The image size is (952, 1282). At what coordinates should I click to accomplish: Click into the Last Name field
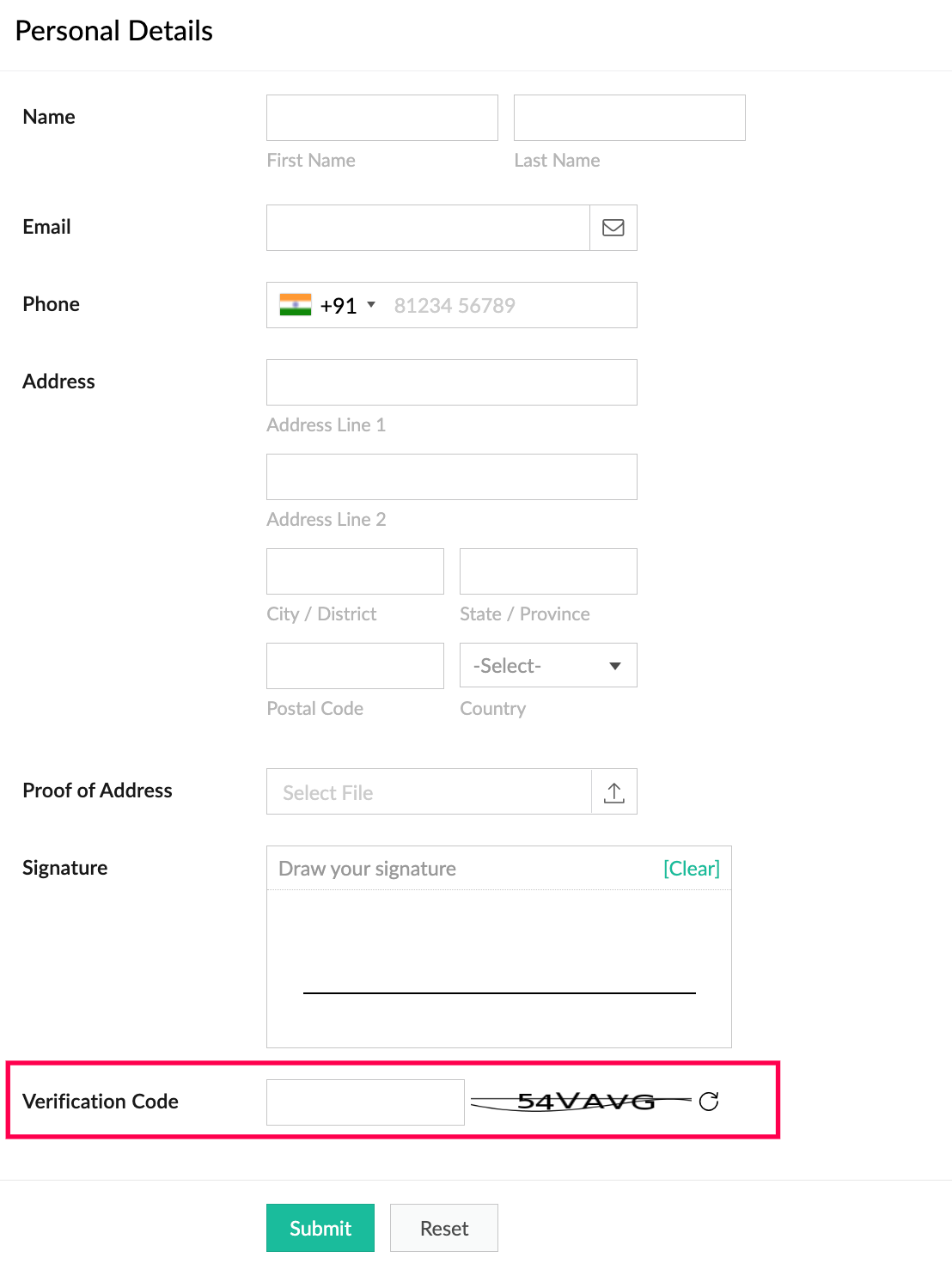click(629, 118)
